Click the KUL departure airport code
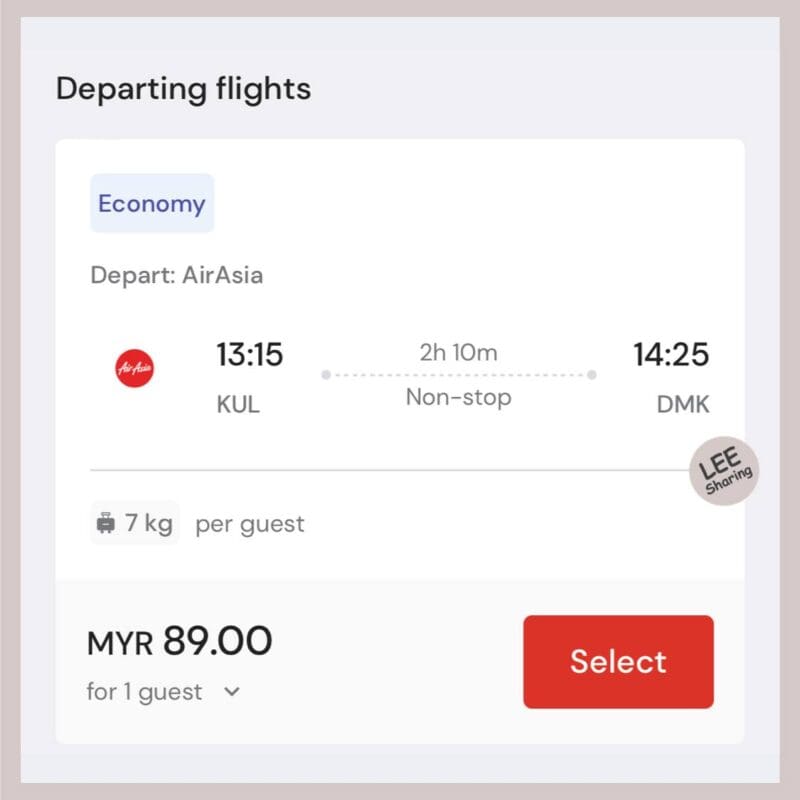This screenshot has width=800, height=800. [238, 405]
